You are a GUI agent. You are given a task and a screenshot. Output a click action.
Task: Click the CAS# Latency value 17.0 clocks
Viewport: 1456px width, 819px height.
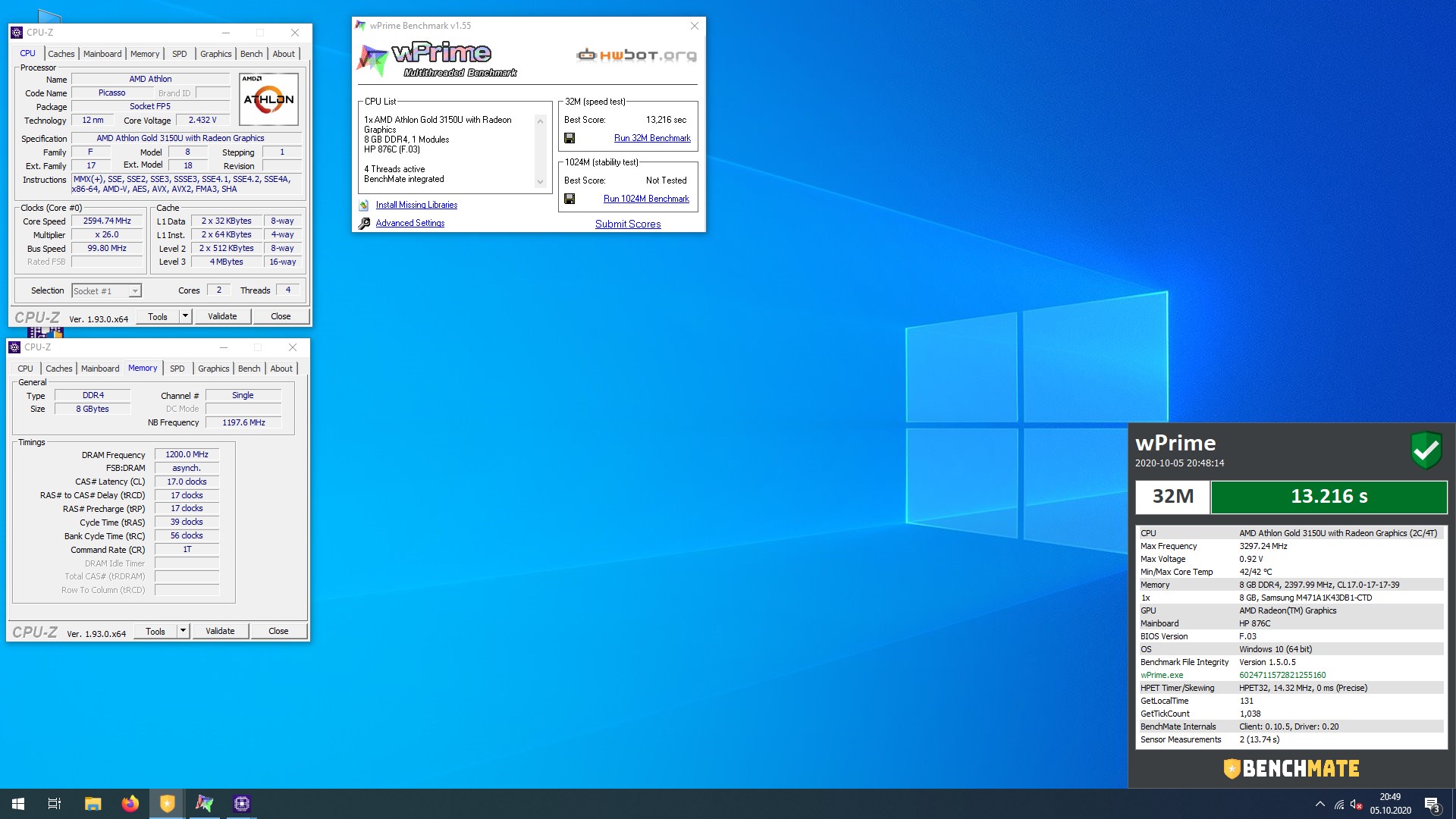pyautogui.click(x=187, y=482)
